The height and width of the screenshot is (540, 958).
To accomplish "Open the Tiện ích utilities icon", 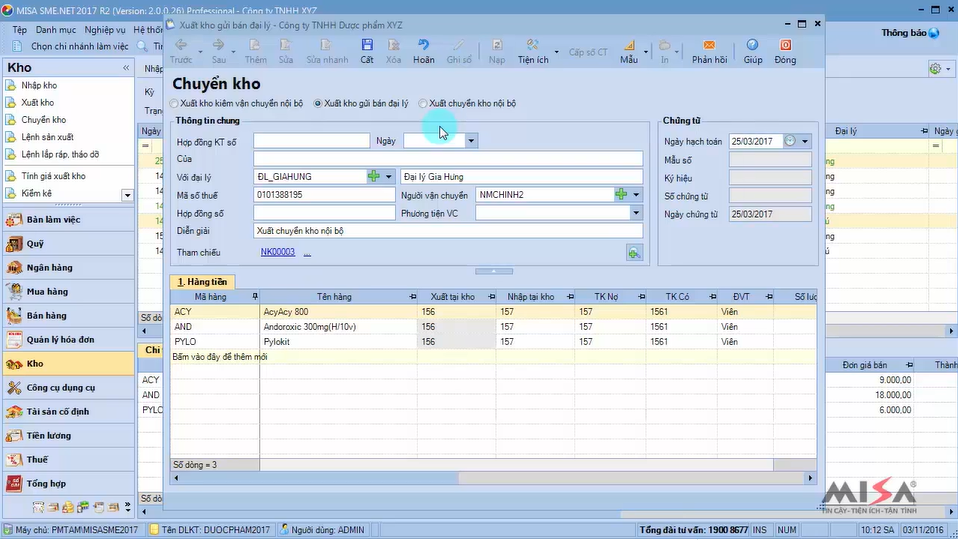I will [x=532, y=45].
